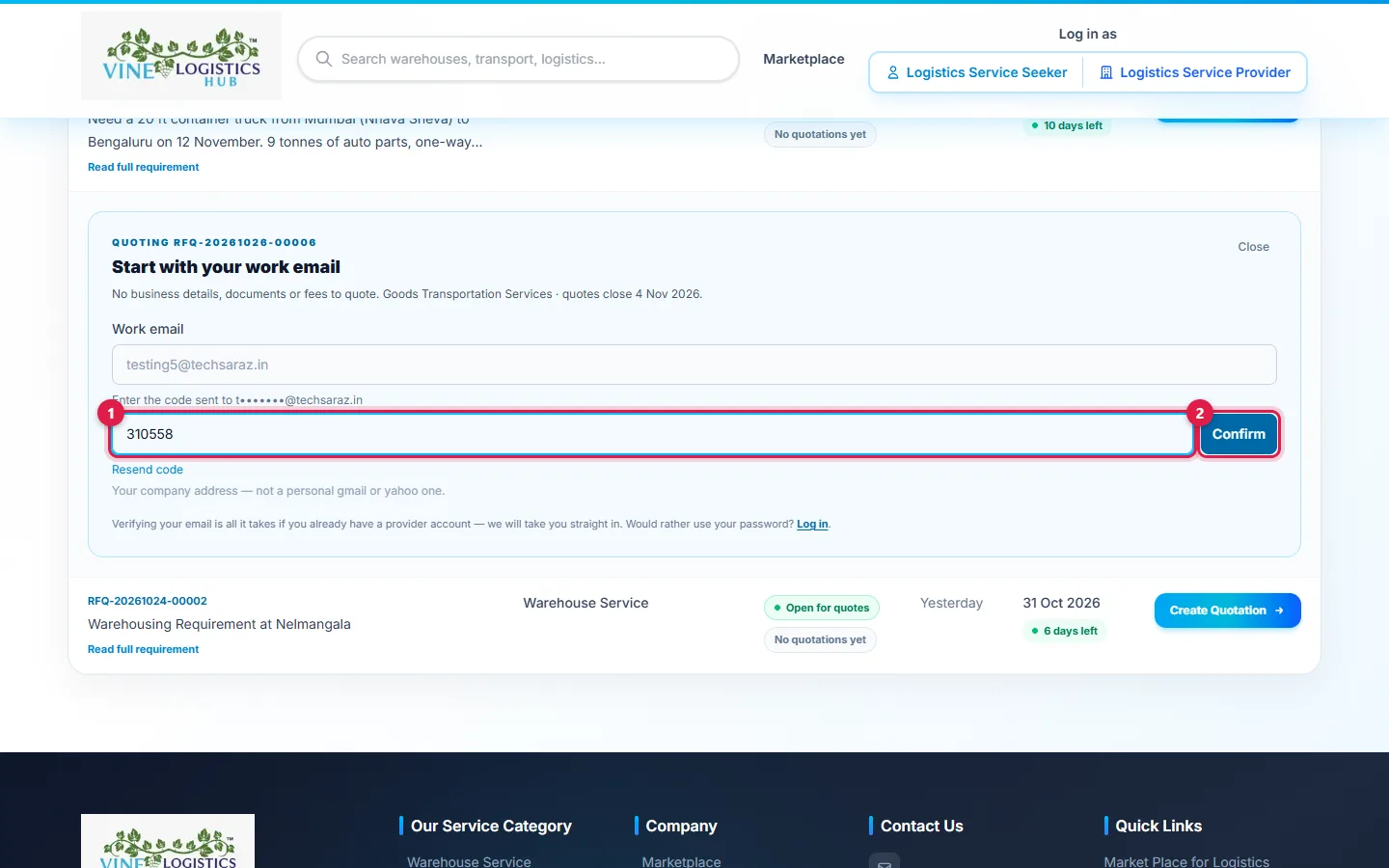
Task: Click the footer Vine Logistics logo
Action: (x=168, y=842)
